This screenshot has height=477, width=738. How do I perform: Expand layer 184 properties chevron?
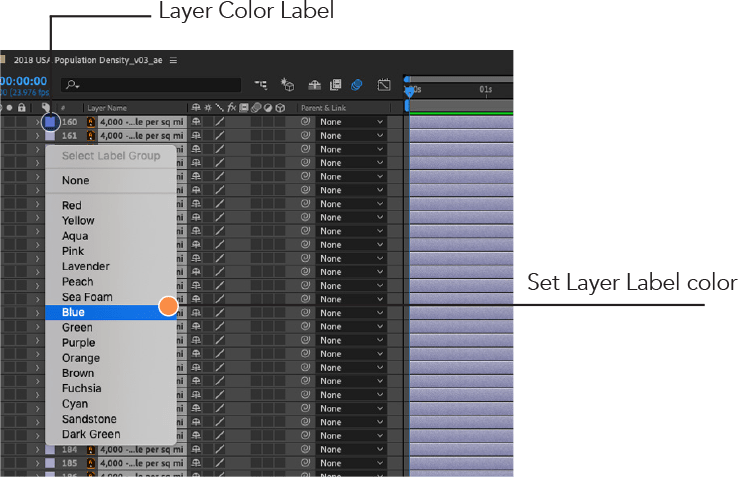[x=37, y=450]
